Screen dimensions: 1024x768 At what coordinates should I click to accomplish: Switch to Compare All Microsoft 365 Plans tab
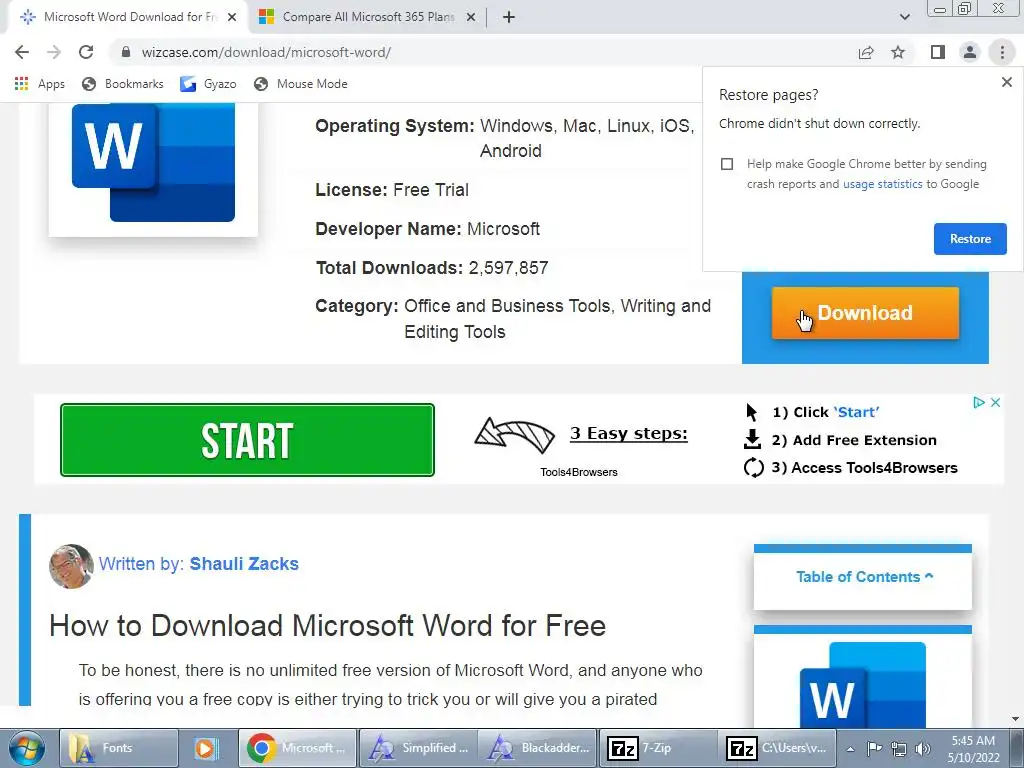click(367, 17)
